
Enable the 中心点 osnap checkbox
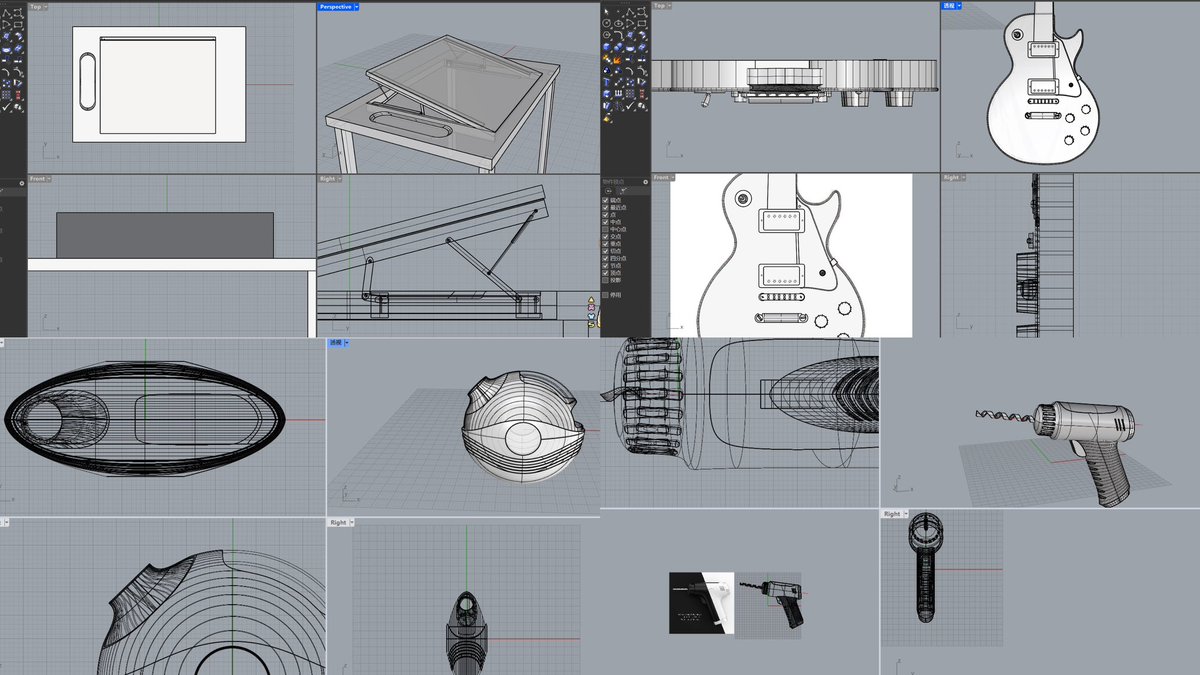click(x=605, y=230)
